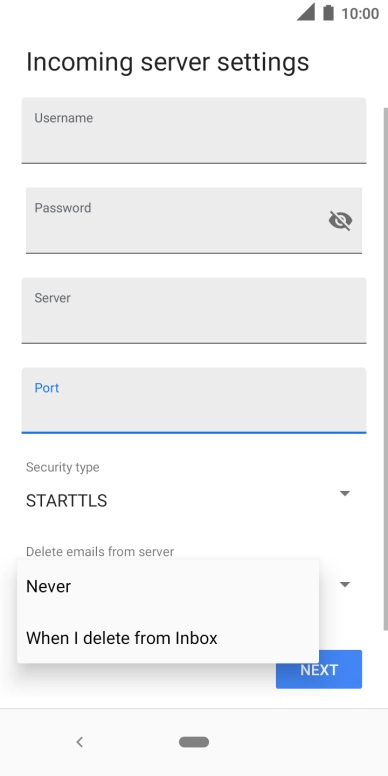Select STARTTLS security type value

click(66, 501)
